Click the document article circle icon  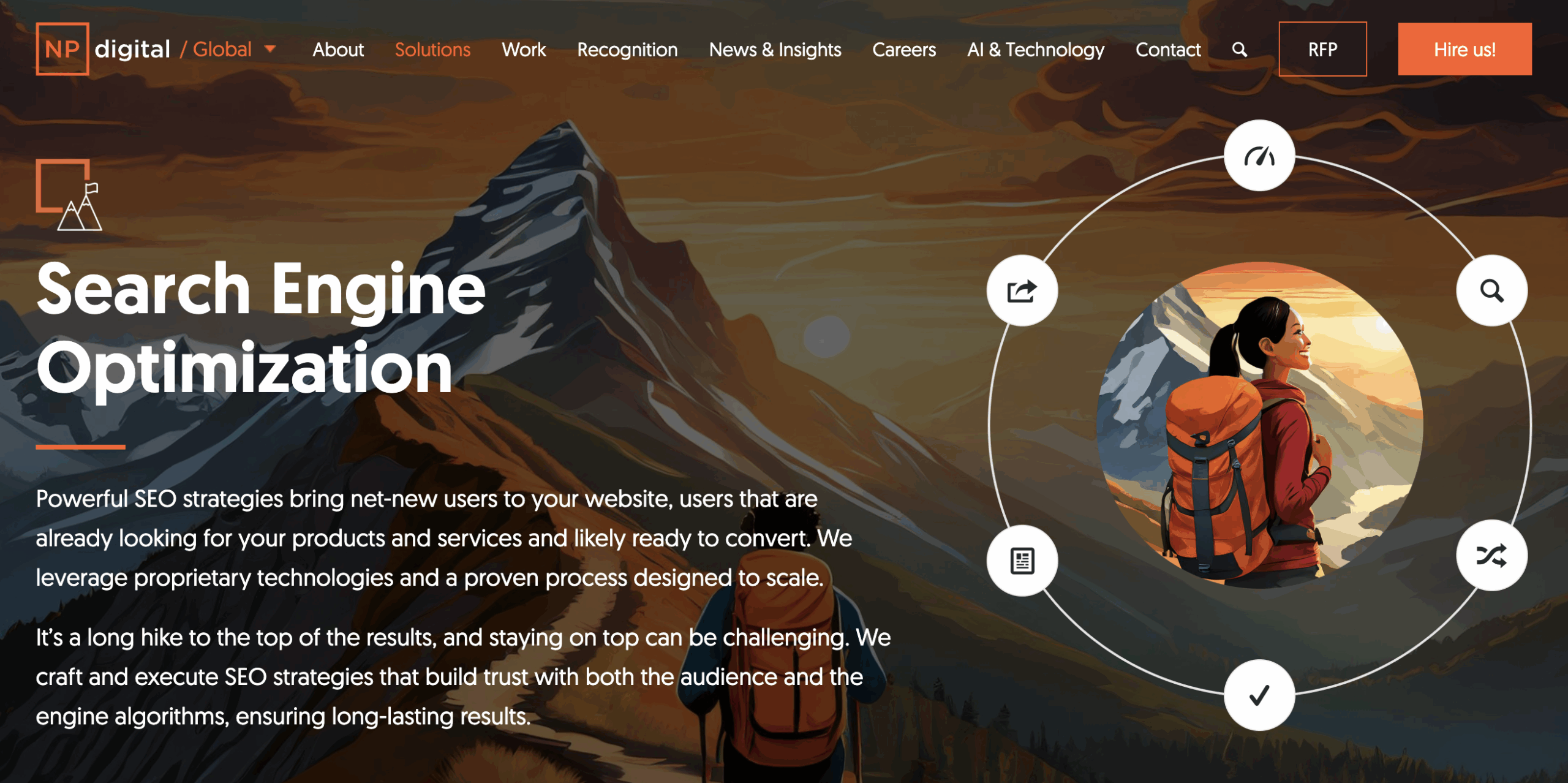(1022, 561)
